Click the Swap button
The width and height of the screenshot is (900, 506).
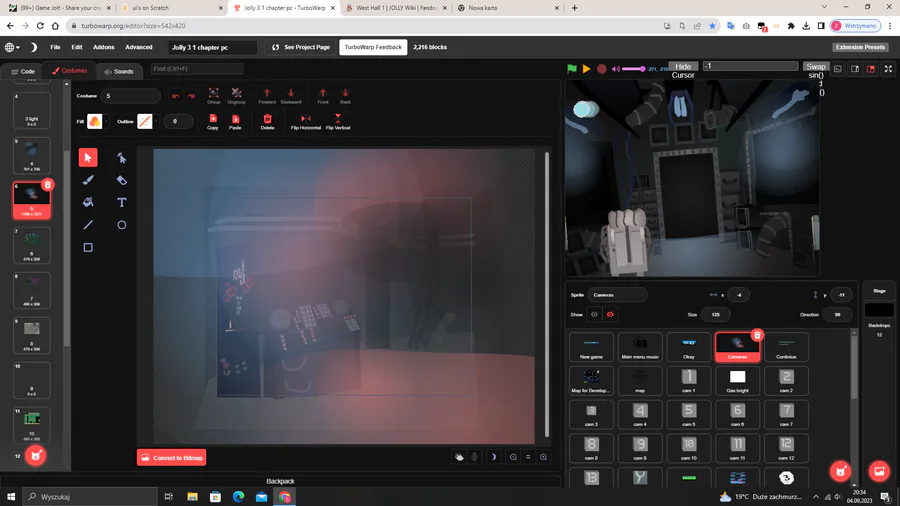point(816,67)
